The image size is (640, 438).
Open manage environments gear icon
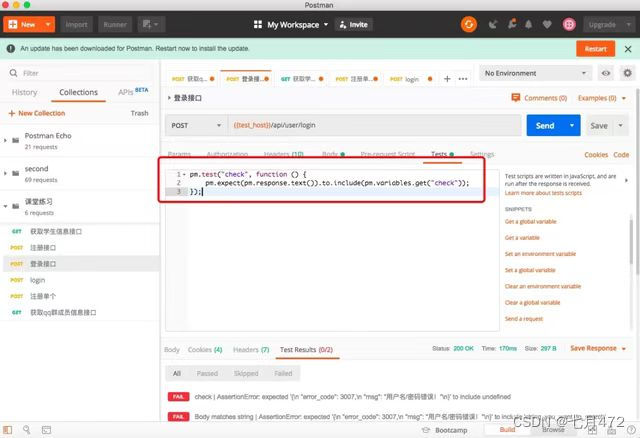(627, 73)
